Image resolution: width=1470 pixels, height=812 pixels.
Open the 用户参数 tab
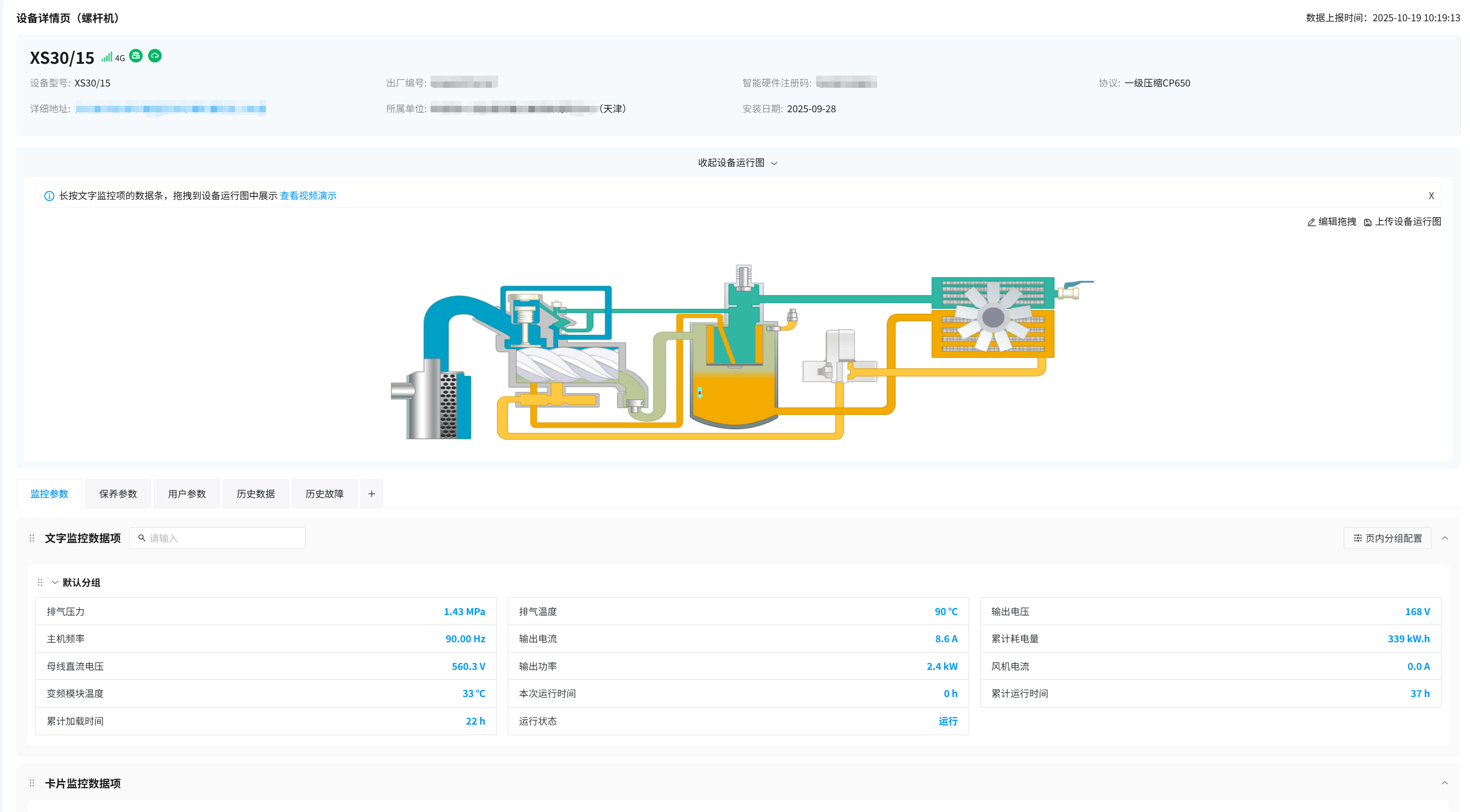(187, 494)
